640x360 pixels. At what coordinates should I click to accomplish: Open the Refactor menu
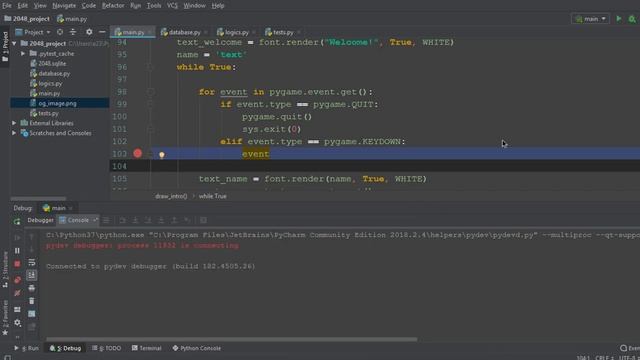[x=113, y=6]
